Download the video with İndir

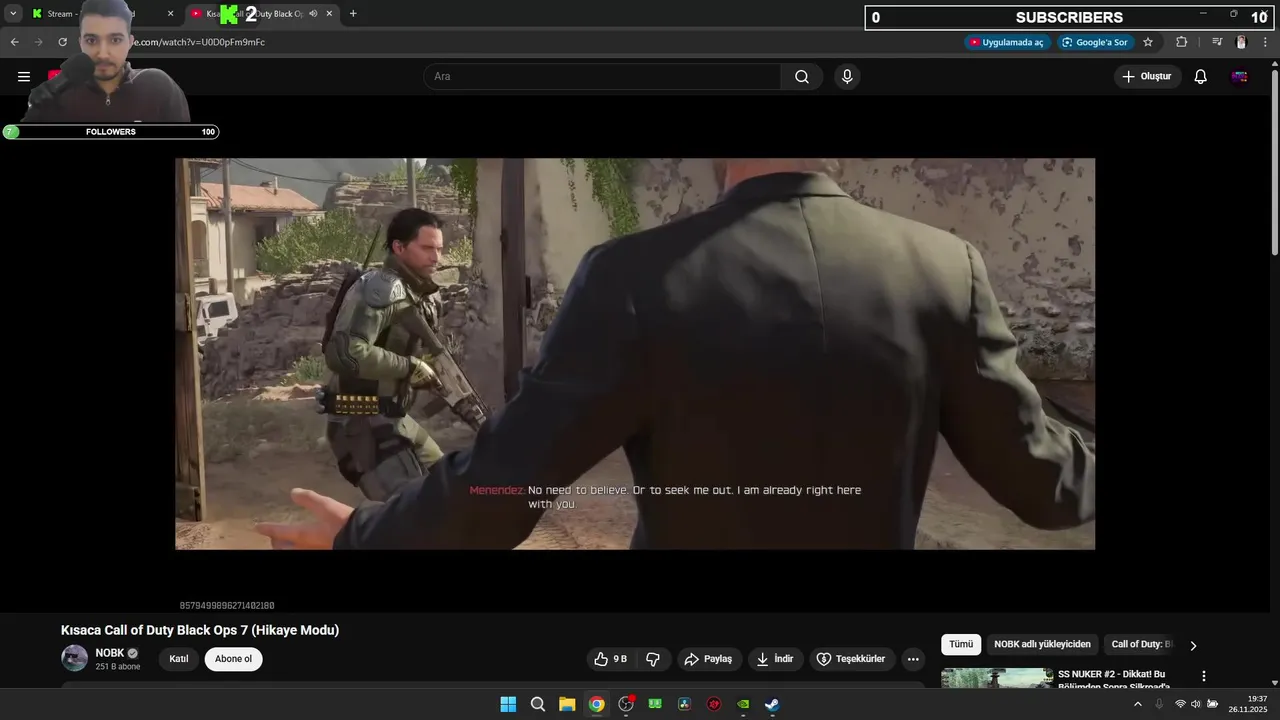pyautogui.click(x=775, y=659)
